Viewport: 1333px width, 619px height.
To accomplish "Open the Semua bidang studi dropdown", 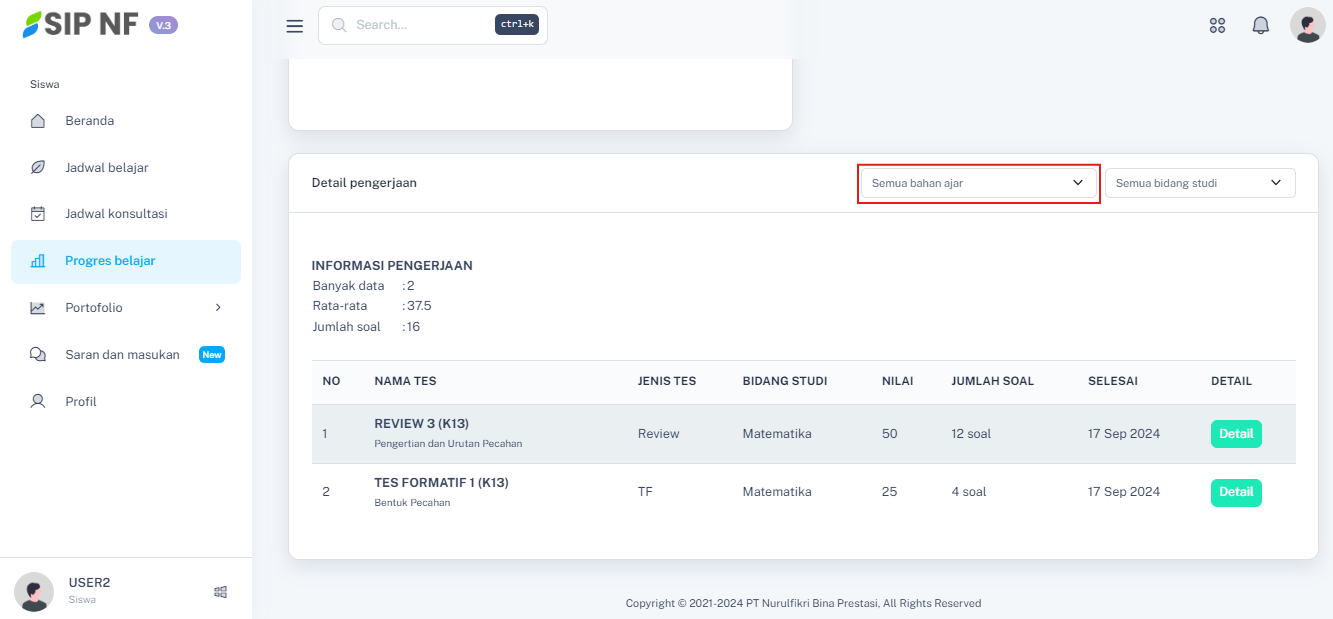I will pos(1199,183).
